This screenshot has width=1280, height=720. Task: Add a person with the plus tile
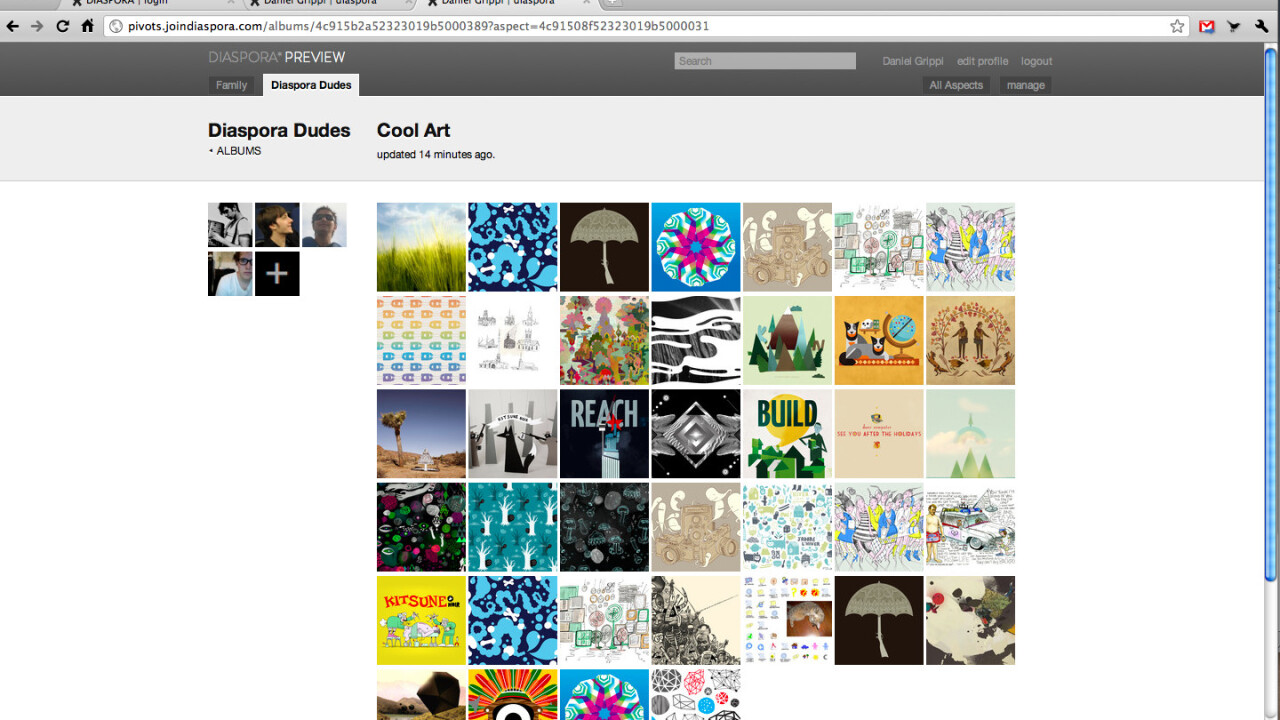(x=277, y=273)
